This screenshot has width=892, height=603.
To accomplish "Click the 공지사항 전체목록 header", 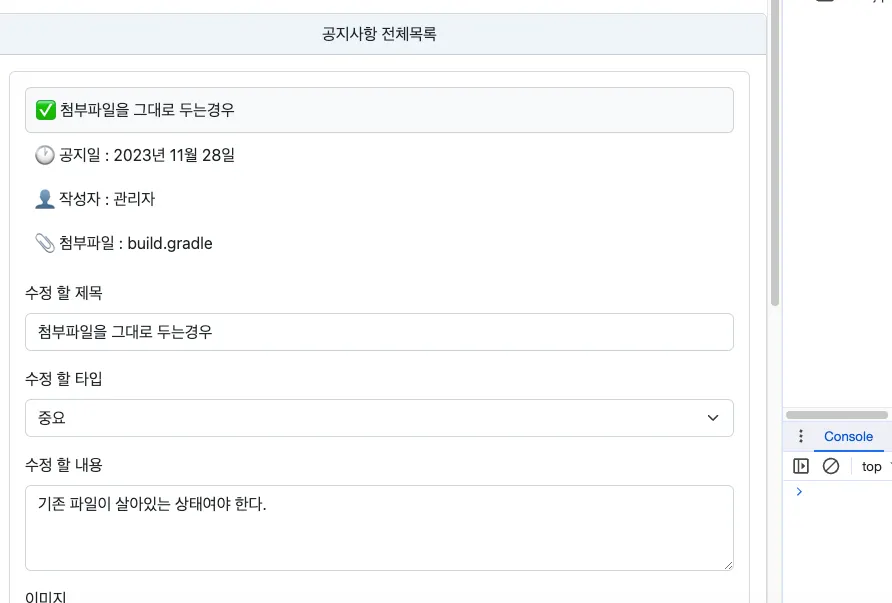I will click(379, 35).
